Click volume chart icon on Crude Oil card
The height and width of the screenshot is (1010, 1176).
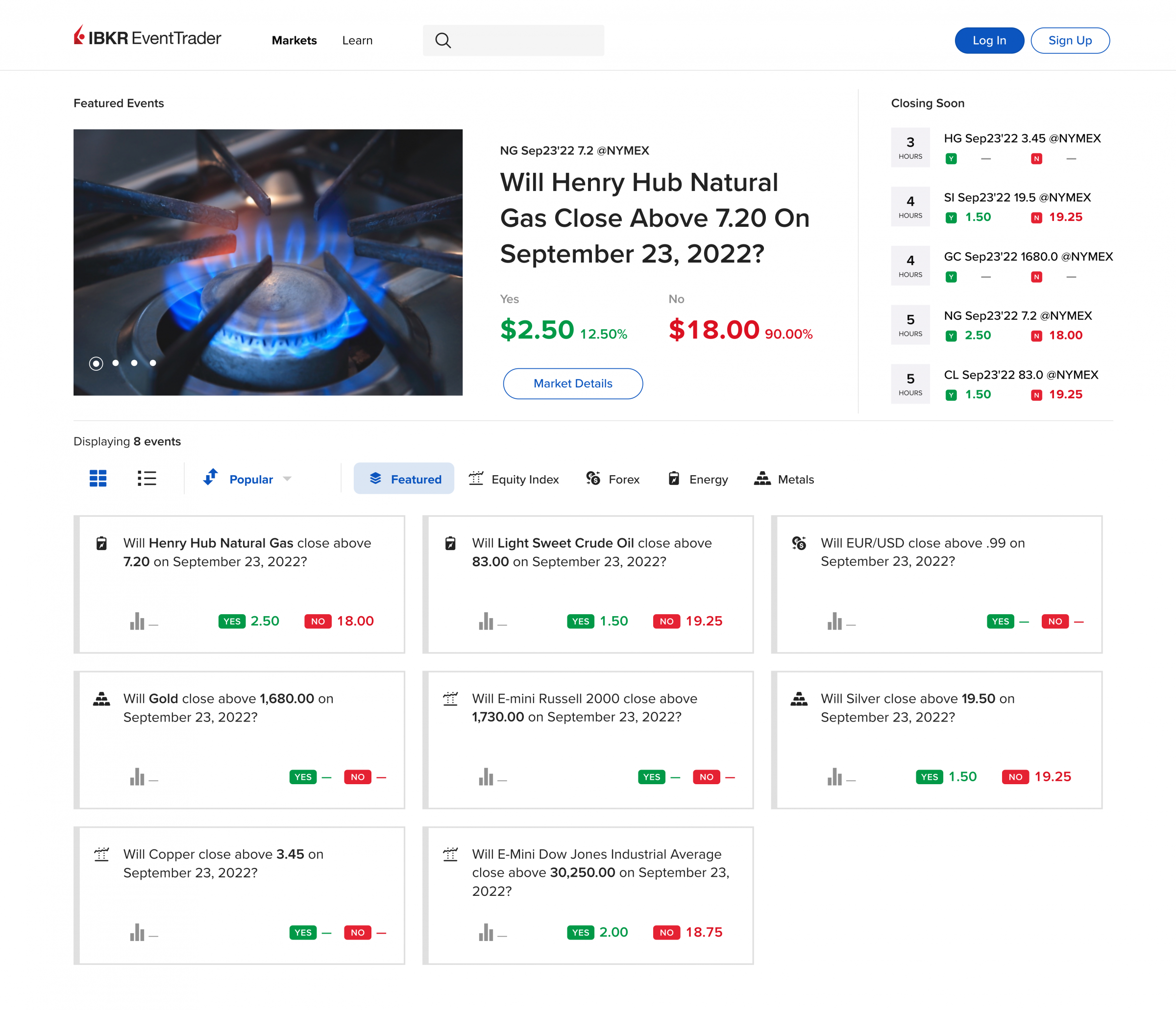click(x=486, y=621)
